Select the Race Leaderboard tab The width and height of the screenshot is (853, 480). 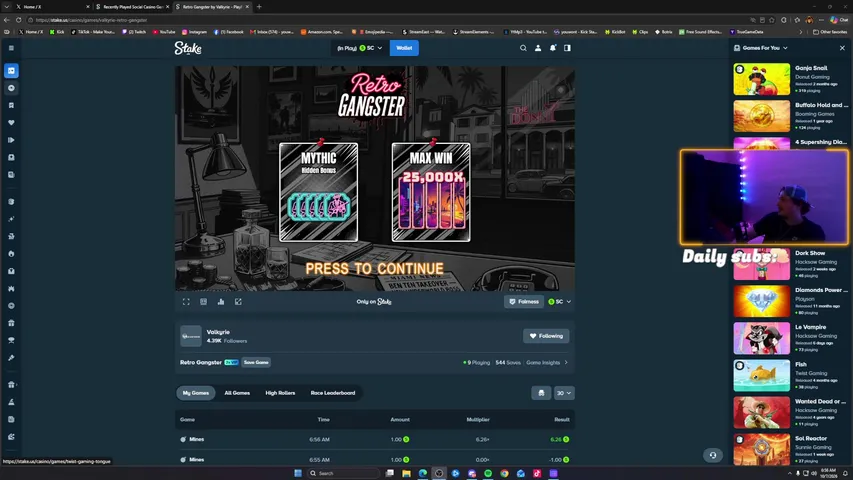333,393
